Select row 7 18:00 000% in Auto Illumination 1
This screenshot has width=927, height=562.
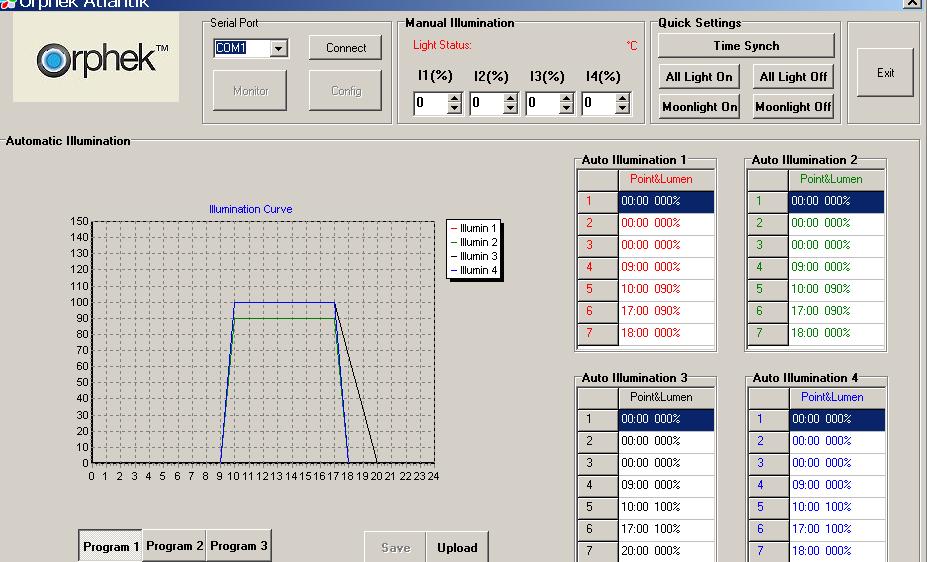[646, 333]
